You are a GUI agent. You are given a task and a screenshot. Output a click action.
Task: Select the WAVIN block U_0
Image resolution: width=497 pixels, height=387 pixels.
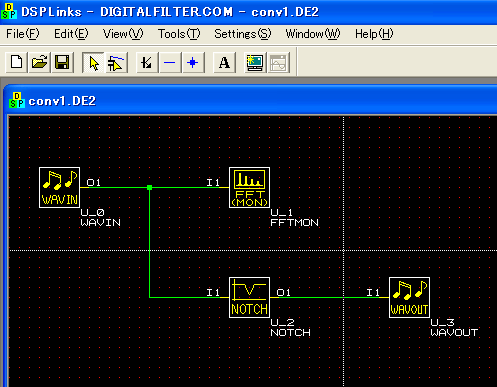pos(59,187)
